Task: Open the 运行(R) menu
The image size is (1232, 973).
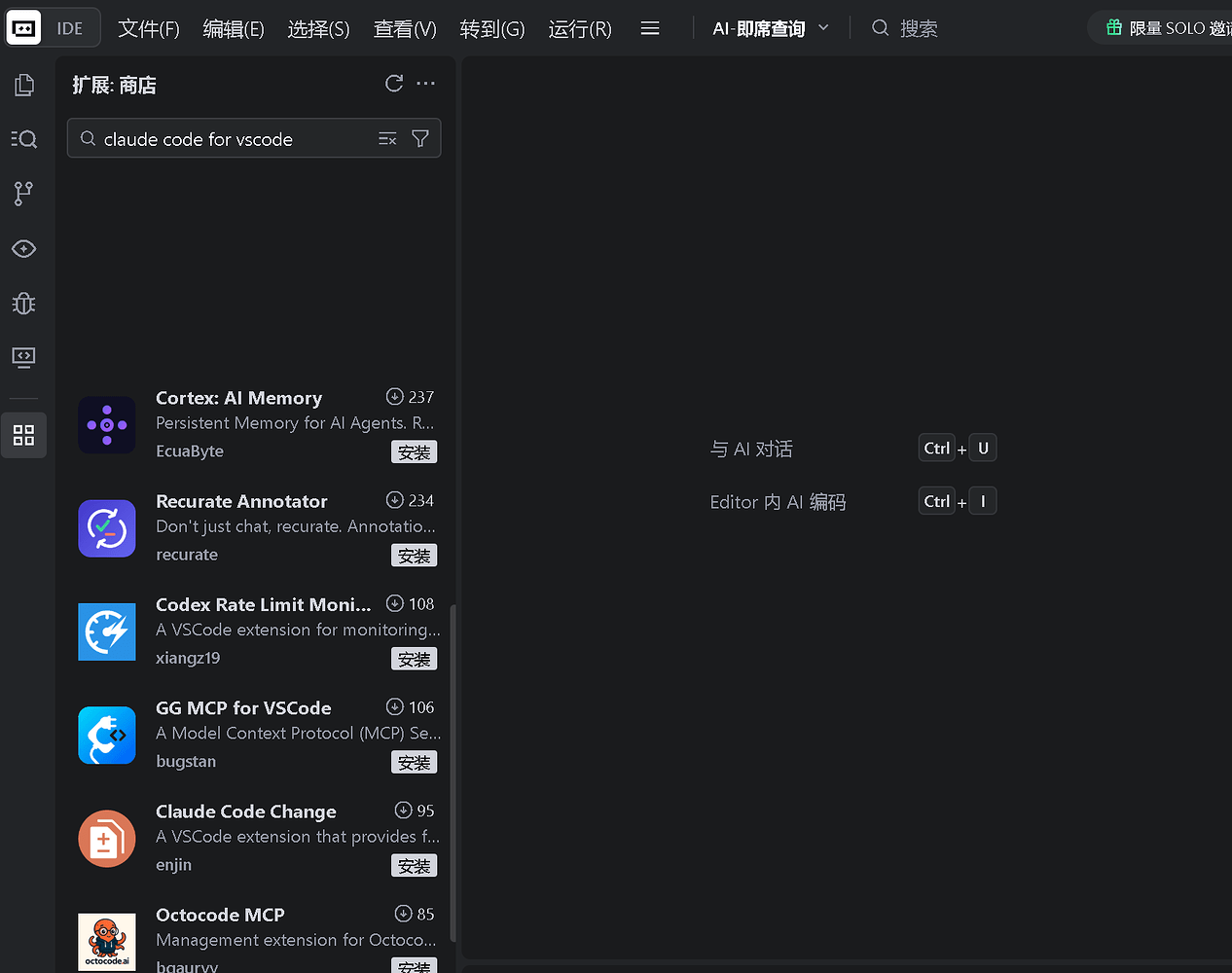Action: (580, 29)
